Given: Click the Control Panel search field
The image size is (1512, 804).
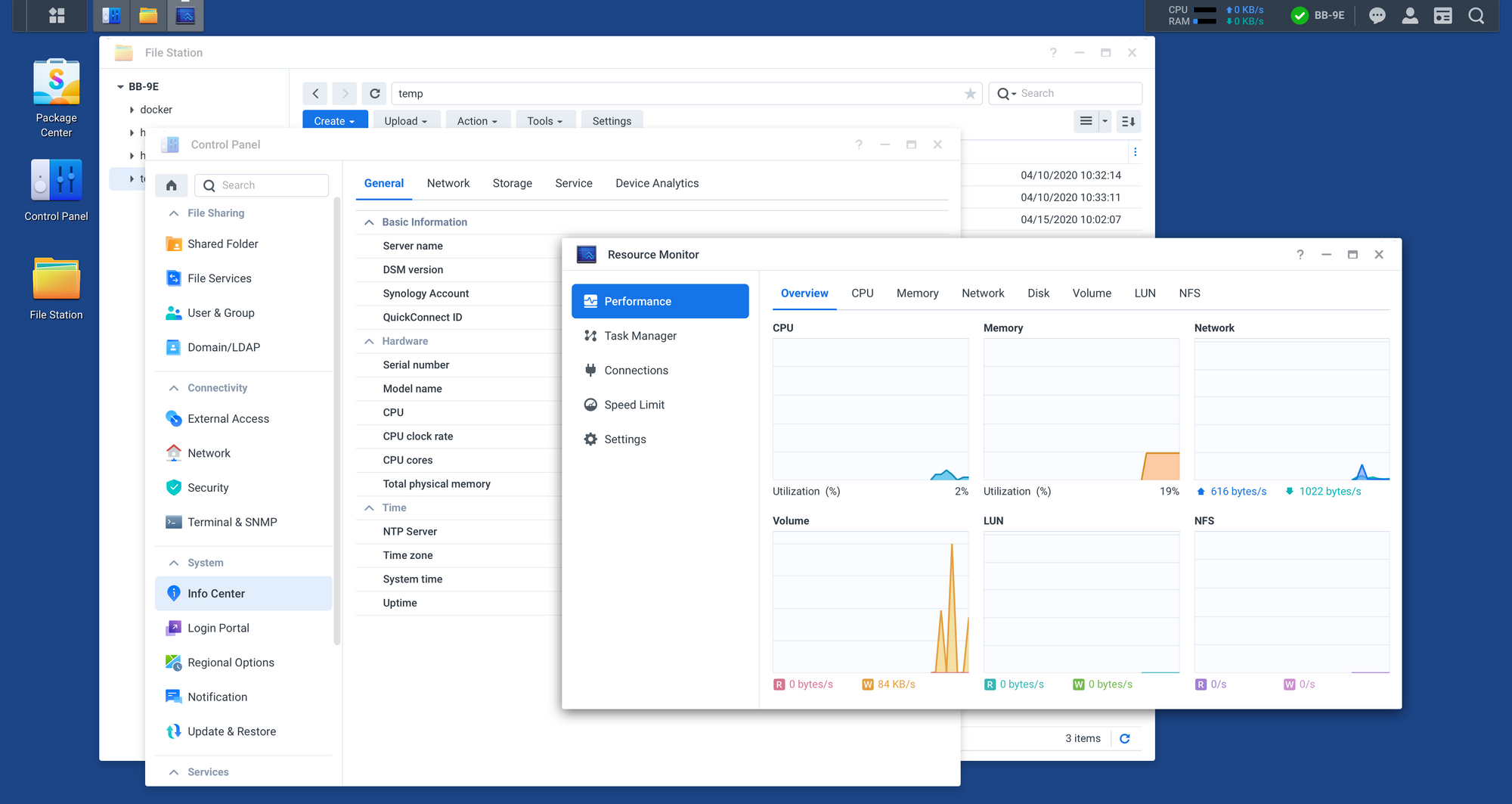Looking at the screenshot, I should tap(262, 185).
